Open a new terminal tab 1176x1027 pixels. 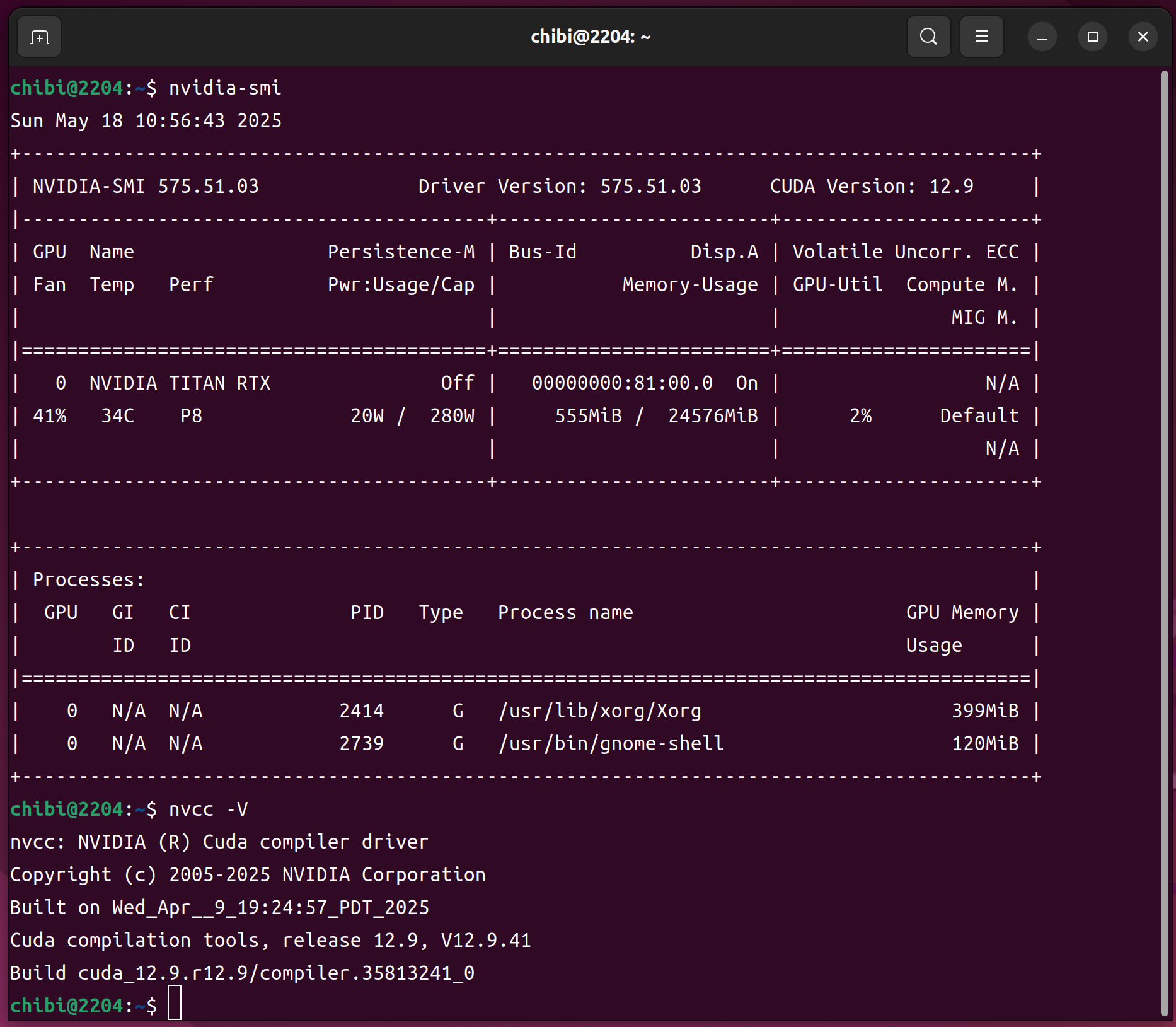pyautogui.click(x=39, y=37)
